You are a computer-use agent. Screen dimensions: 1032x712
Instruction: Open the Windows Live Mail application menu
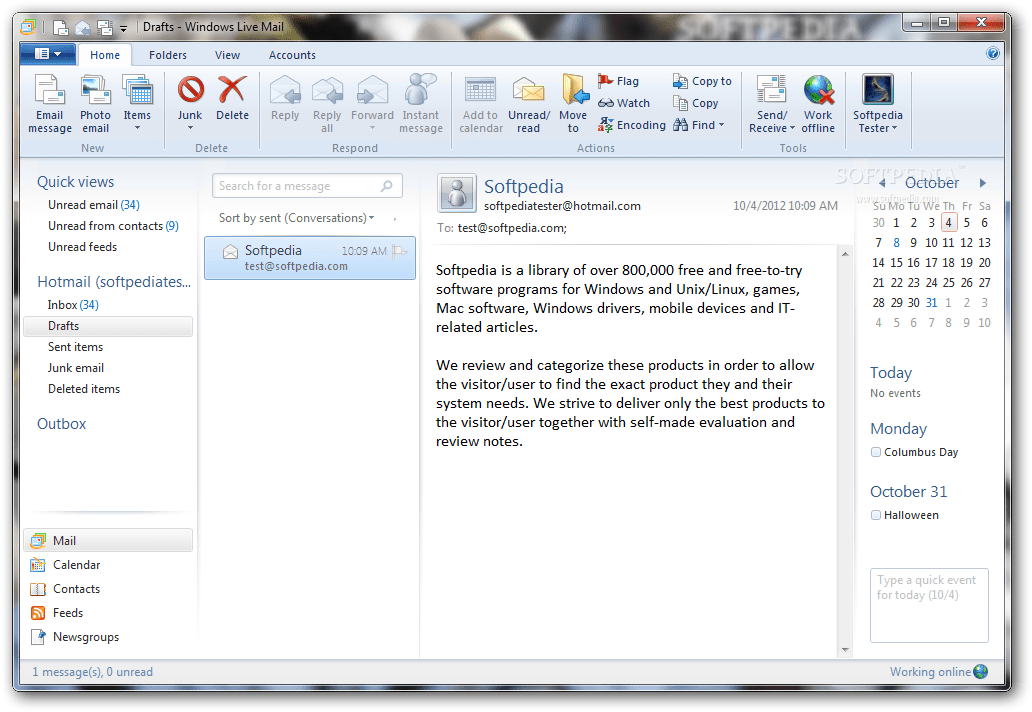click(47, 54)
